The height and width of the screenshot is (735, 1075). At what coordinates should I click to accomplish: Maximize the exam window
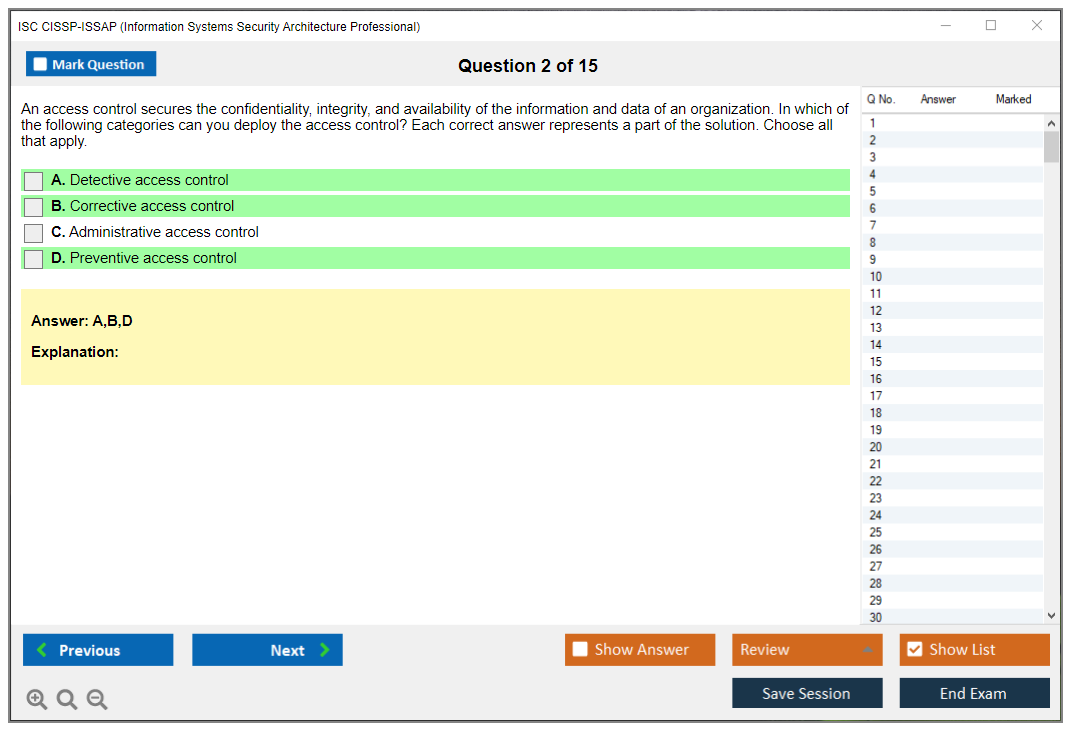tap(991, 26)
